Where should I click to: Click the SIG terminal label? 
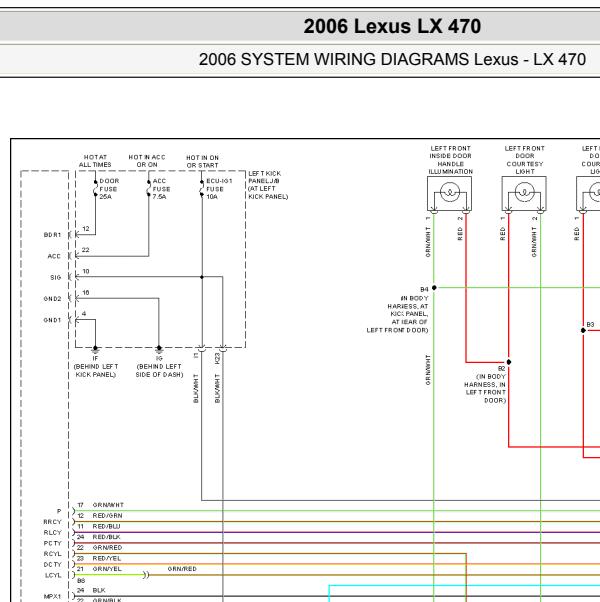click(x=56, y=277)
